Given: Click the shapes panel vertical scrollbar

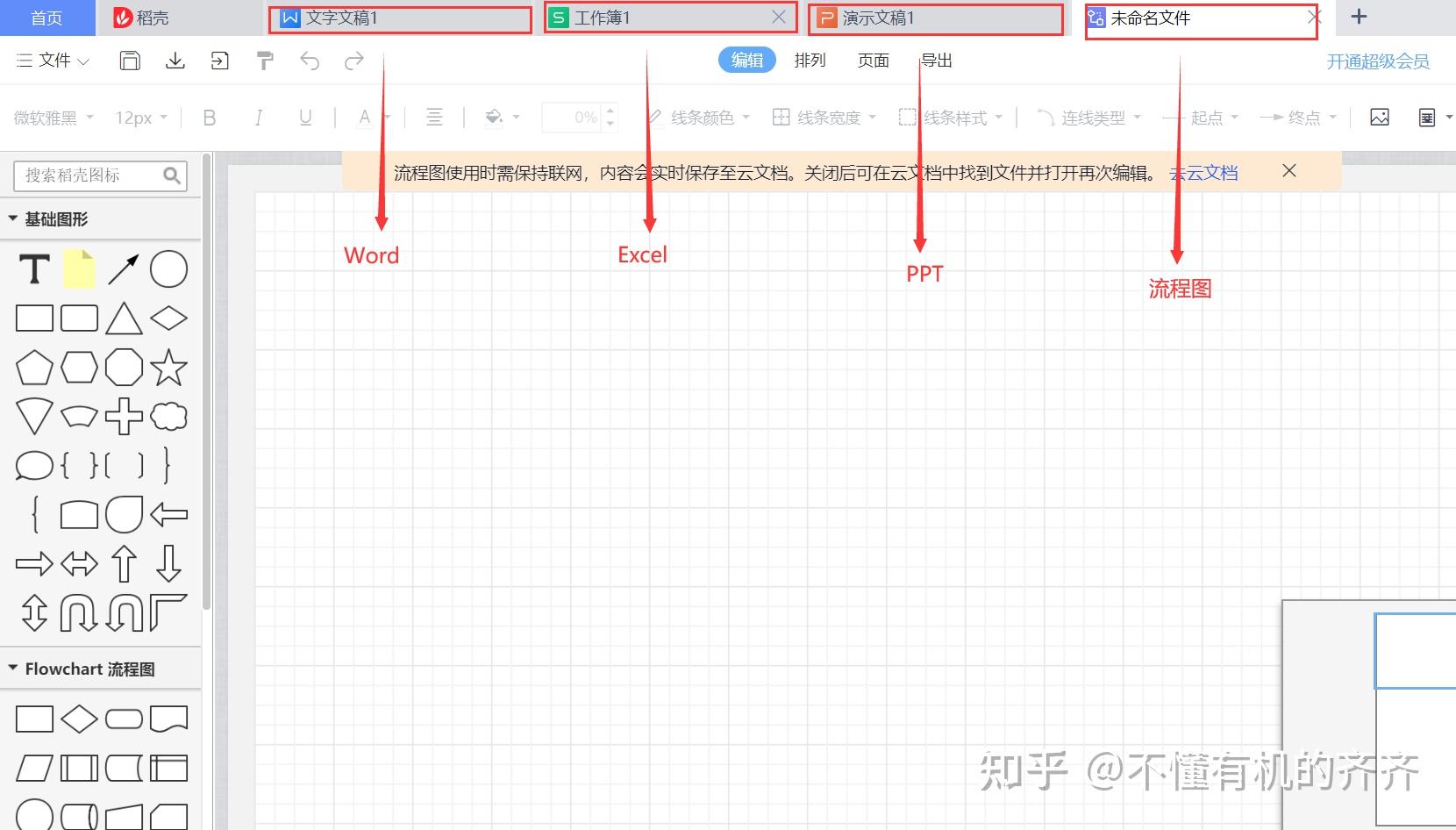Looking at the screenshot, I should click(207, 382).
